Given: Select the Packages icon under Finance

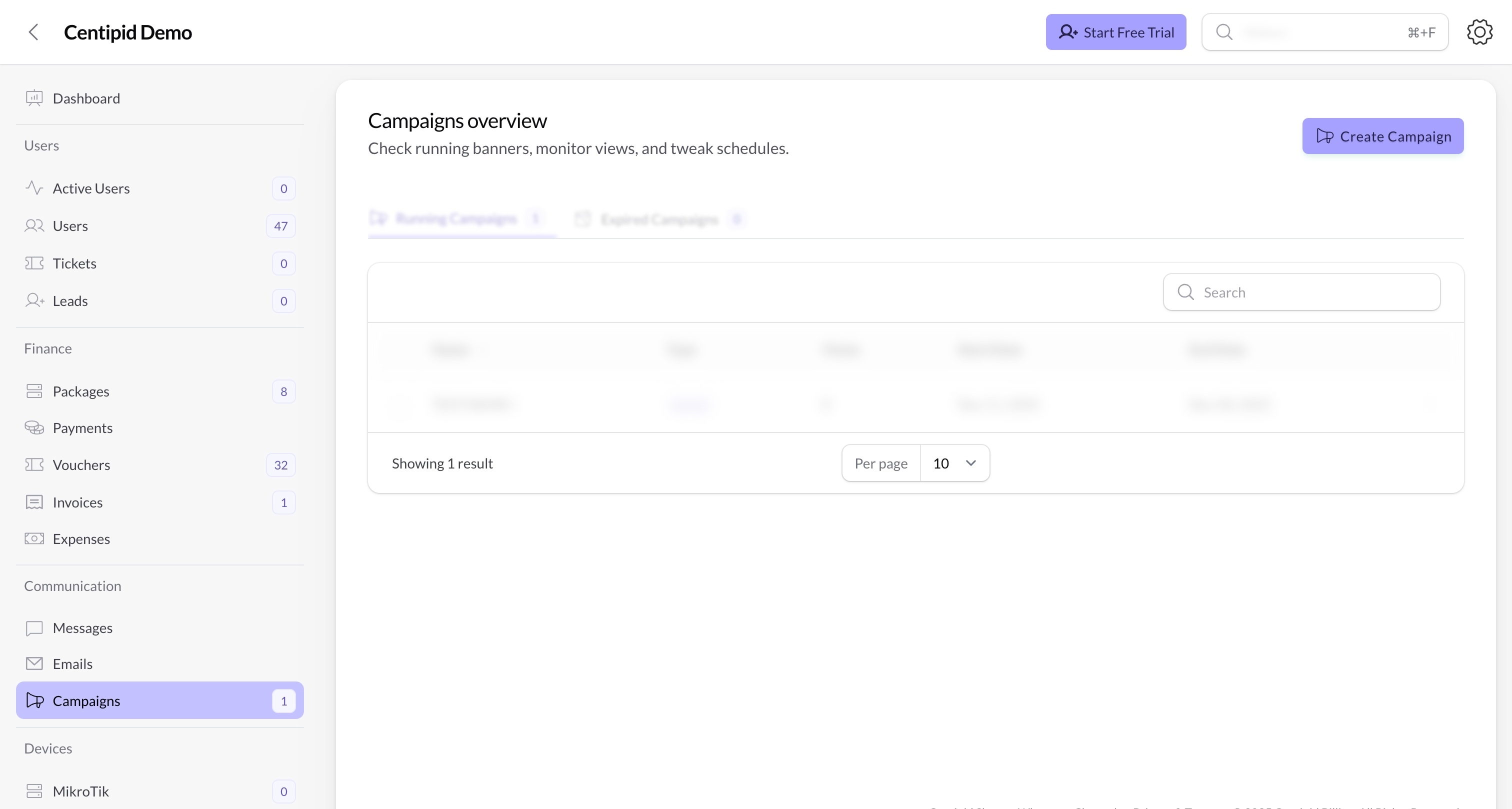Looking at the screenshot, I should tap(33, 391).
